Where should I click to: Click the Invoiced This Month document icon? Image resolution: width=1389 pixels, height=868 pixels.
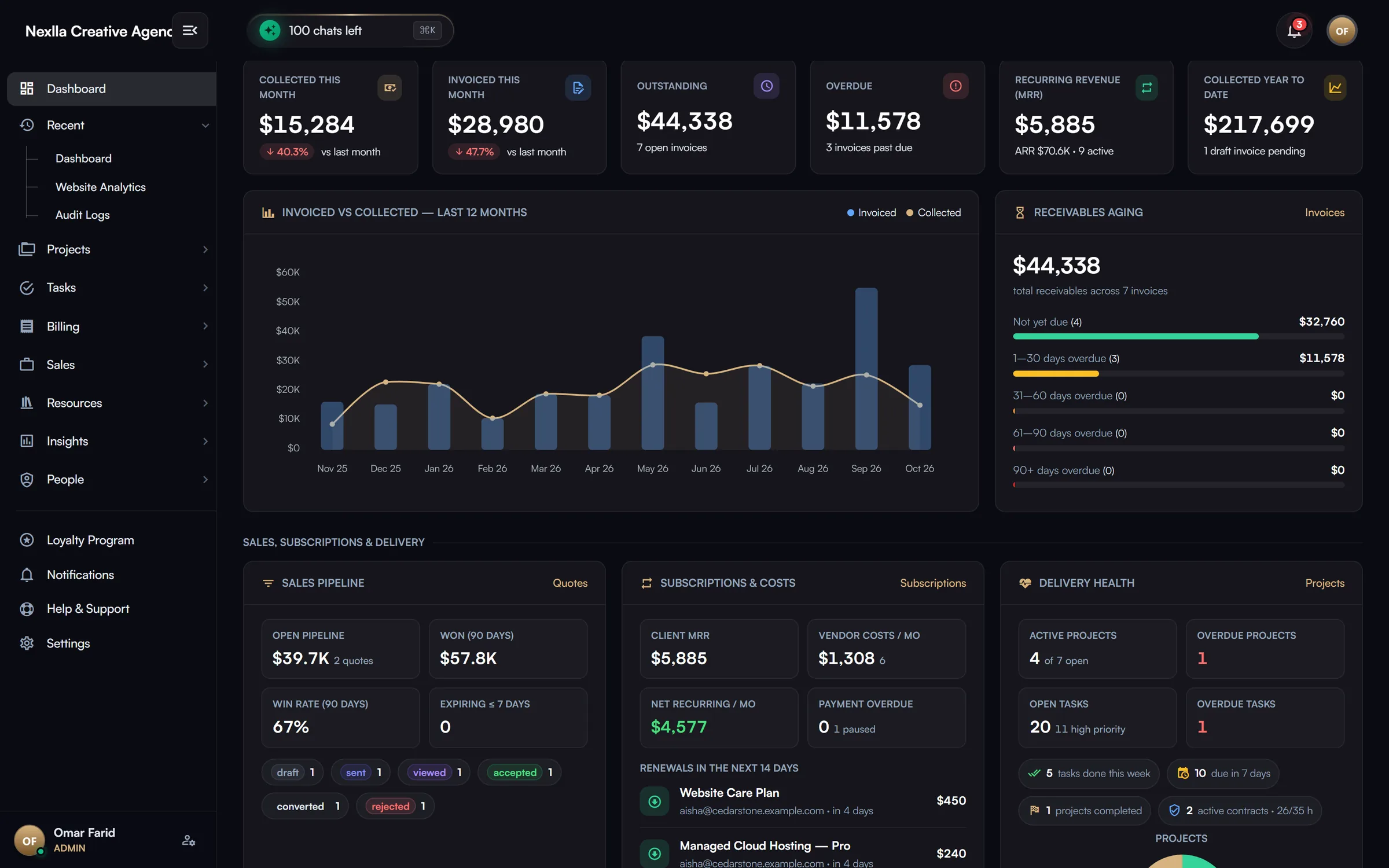[x=578, y=87]
